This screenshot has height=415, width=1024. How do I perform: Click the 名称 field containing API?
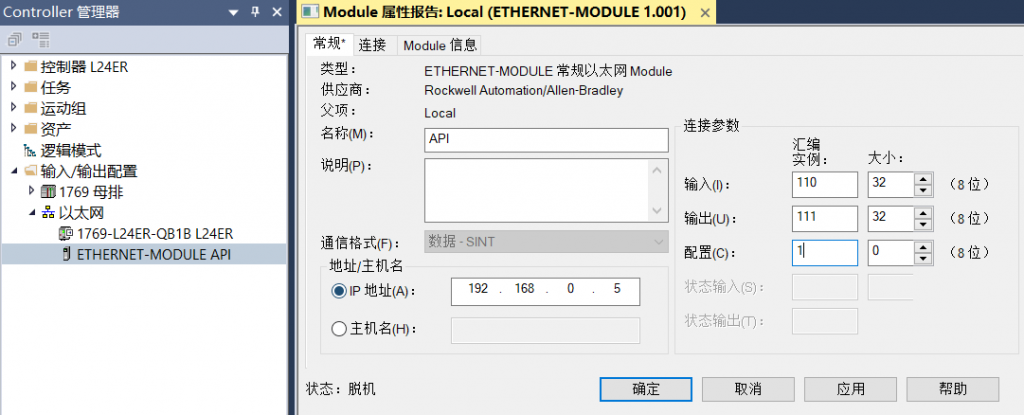546,140
